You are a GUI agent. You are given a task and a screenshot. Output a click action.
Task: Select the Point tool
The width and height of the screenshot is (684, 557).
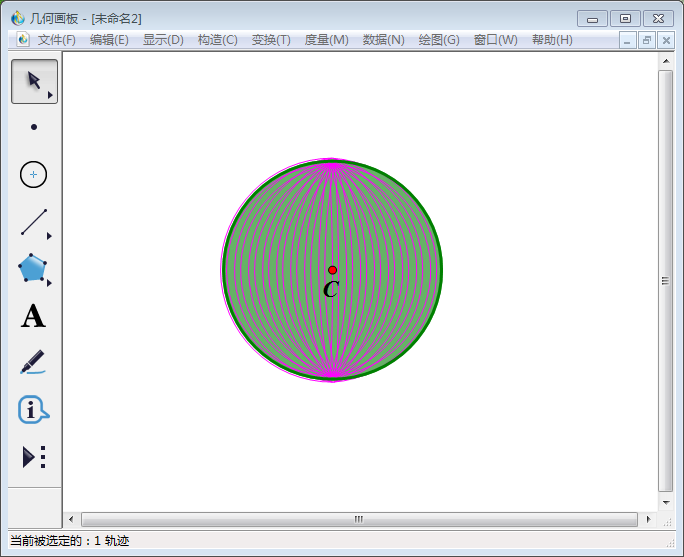point(34,127)
